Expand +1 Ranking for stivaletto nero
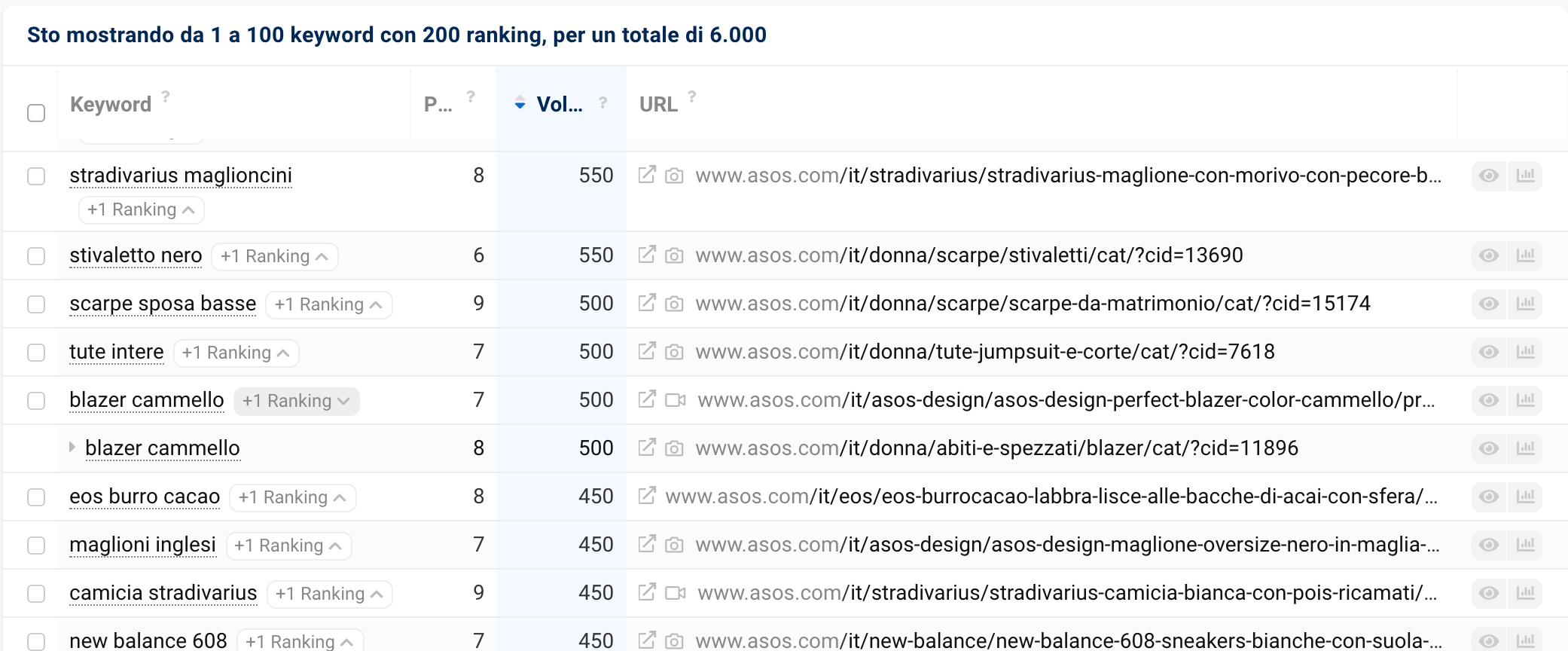 (x=275, y=256)
